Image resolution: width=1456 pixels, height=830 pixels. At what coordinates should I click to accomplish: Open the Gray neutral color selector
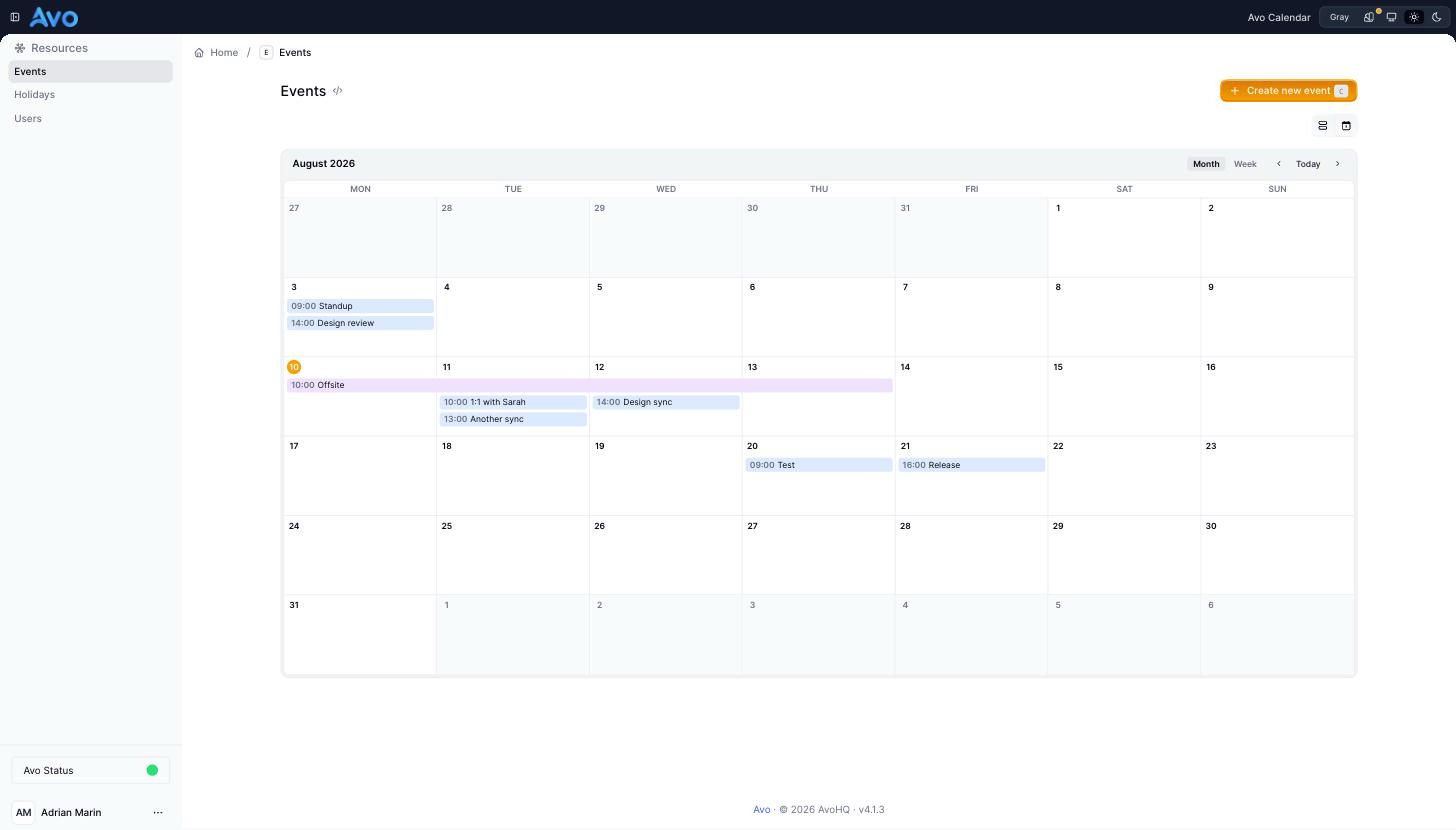tap(1339, 17)
